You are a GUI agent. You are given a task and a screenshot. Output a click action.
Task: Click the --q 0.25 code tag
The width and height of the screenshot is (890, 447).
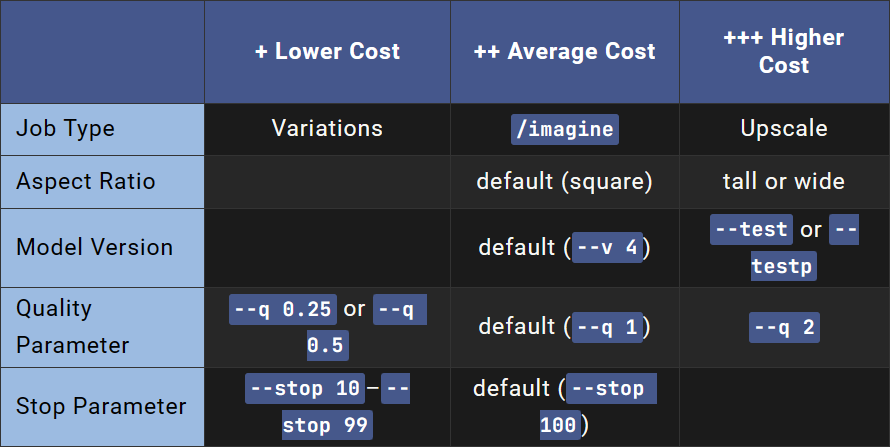point(283,309)
